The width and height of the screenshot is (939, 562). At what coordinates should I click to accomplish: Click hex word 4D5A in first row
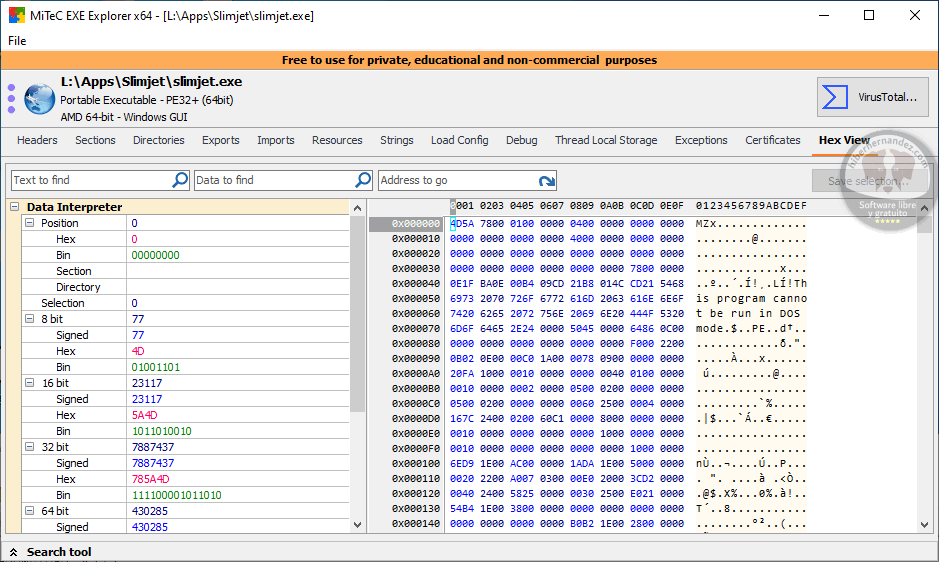click(x=462, y=223)
